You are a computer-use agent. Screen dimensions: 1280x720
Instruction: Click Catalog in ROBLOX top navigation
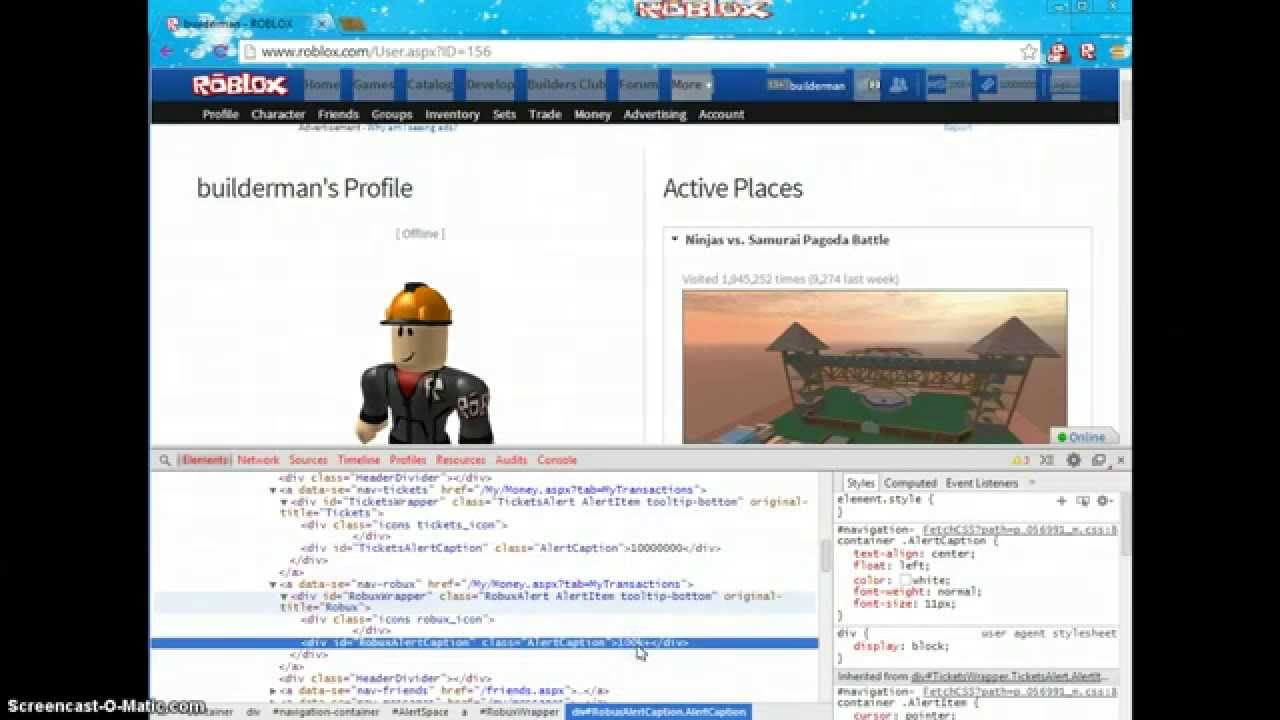430,85
